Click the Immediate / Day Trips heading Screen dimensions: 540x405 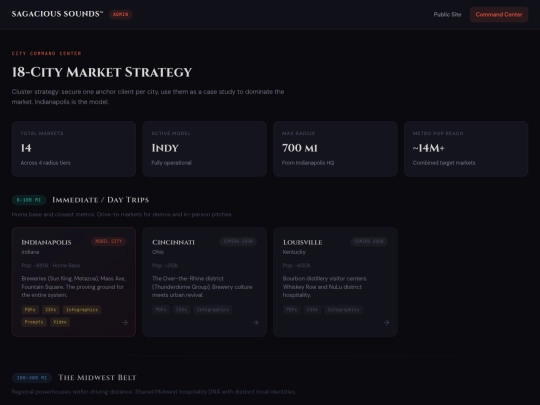[x=101, y=200]
